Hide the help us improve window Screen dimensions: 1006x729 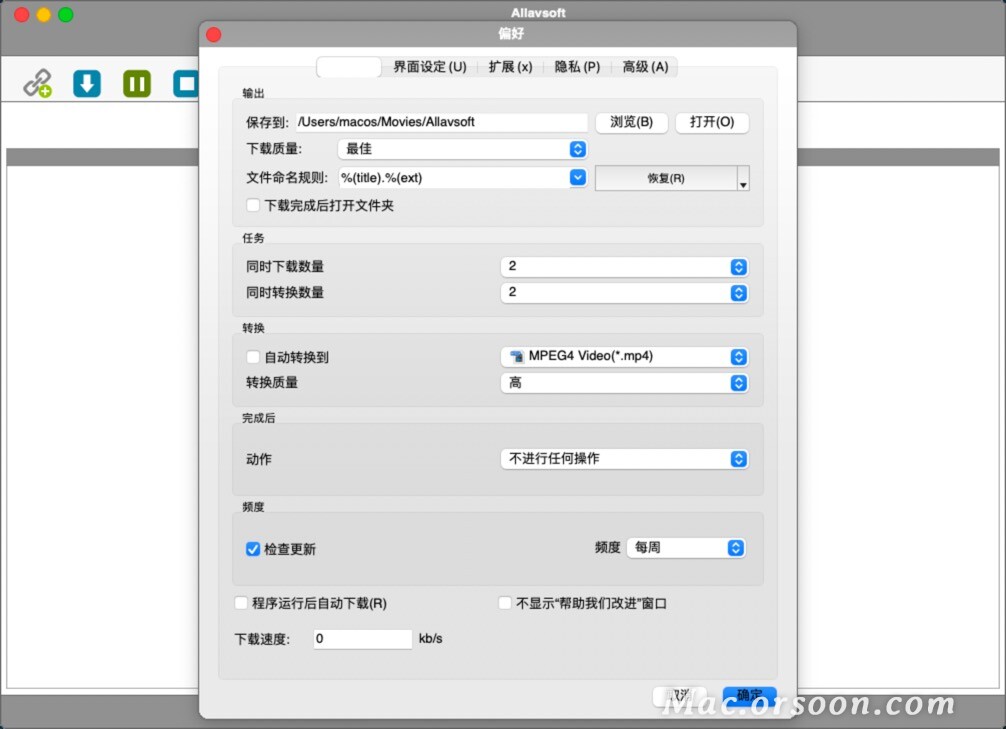(x=505, y=603)
